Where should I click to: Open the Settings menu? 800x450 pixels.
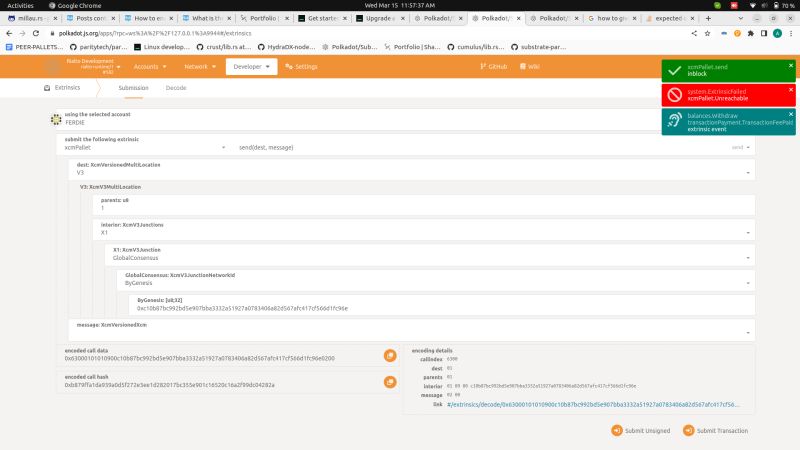[x=302, y=66]
